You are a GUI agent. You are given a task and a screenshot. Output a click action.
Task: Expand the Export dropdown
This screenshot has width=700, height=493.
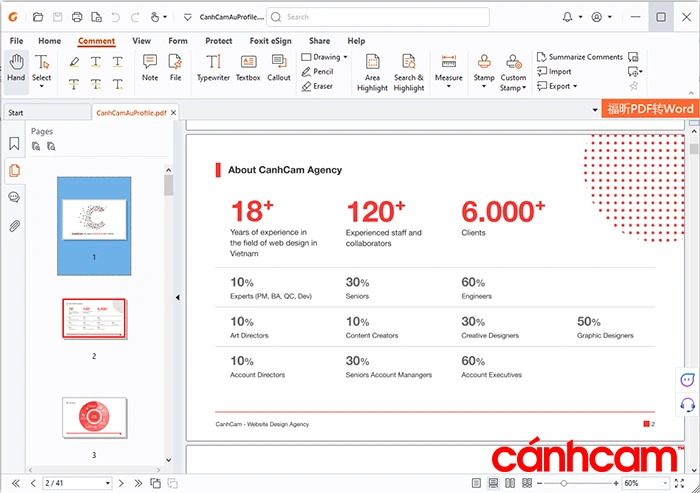[575, 86]
